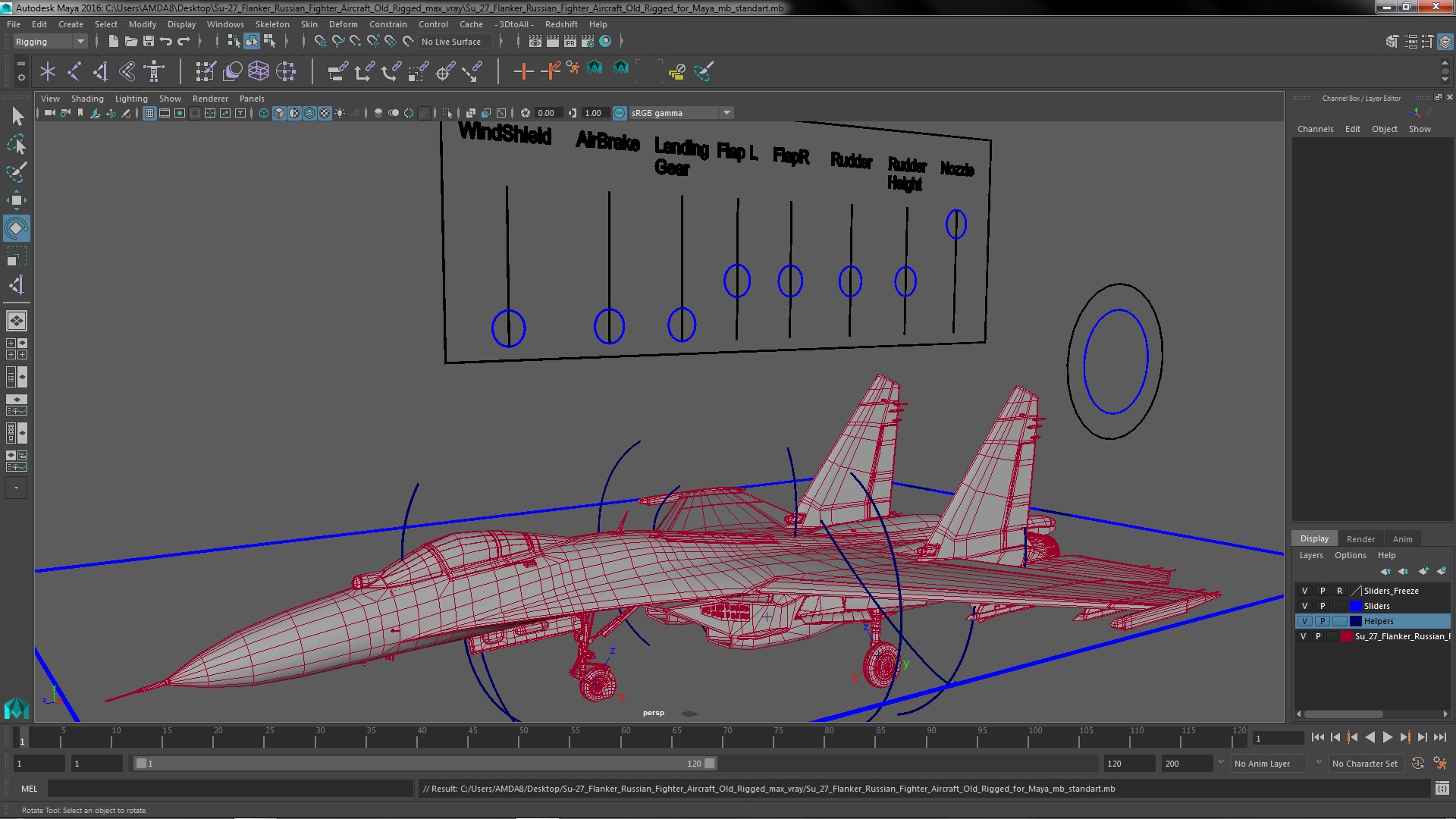The image size is (1456, 819).
Task: Expand the Rigging mode combo box
Action: click(80, 40)
